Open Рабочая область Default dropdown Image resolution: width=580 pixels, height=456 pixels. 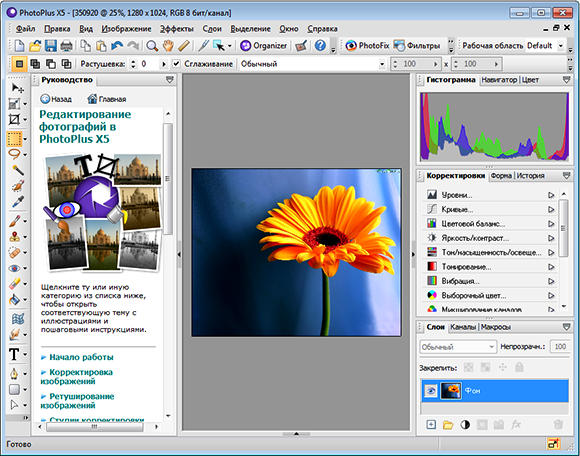click(x=560, y=46)
